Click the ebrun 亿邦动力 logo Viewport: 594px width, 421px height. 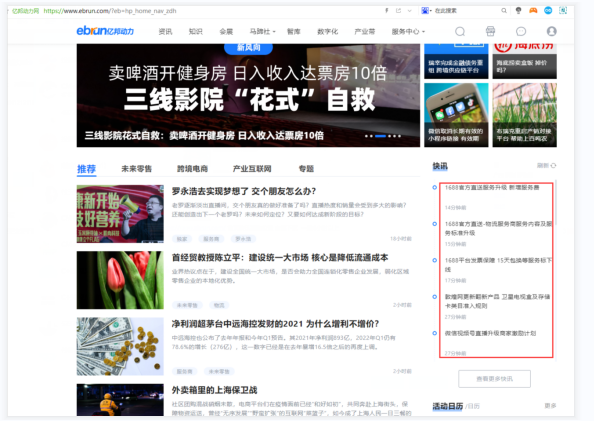[x=105, y=31]
